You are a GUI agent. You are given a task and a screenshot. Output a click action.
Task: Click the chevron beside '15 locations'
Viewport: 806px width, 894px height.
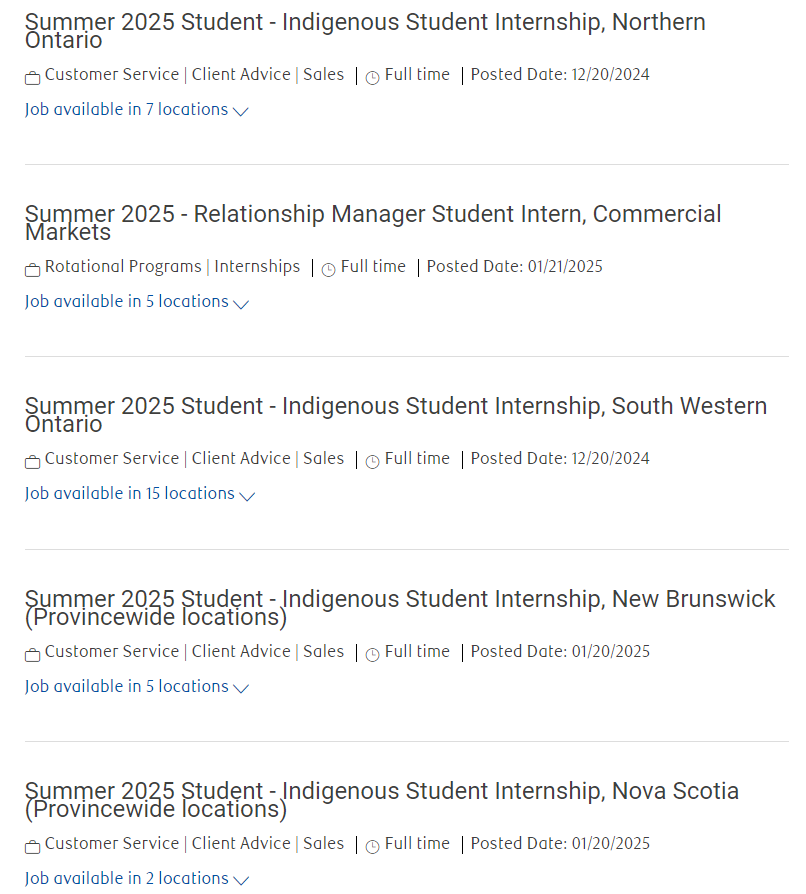(x=247, y=496)
